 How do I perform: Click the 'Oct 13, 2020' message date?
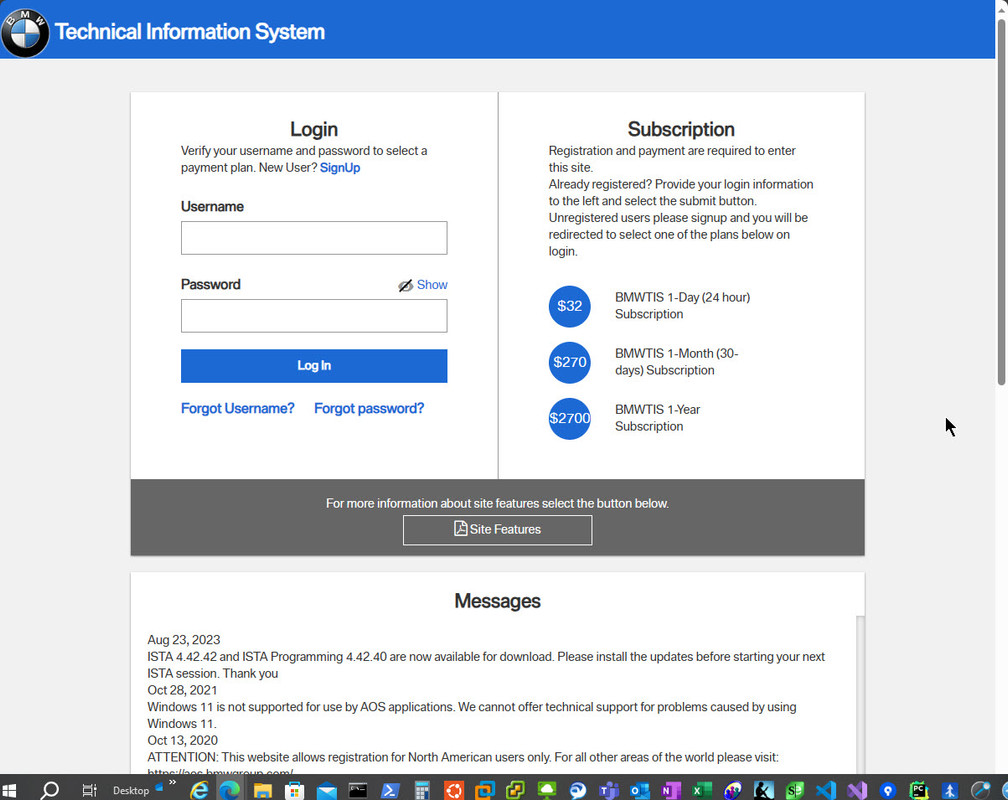pyautogui.click(x=183, y=740)
